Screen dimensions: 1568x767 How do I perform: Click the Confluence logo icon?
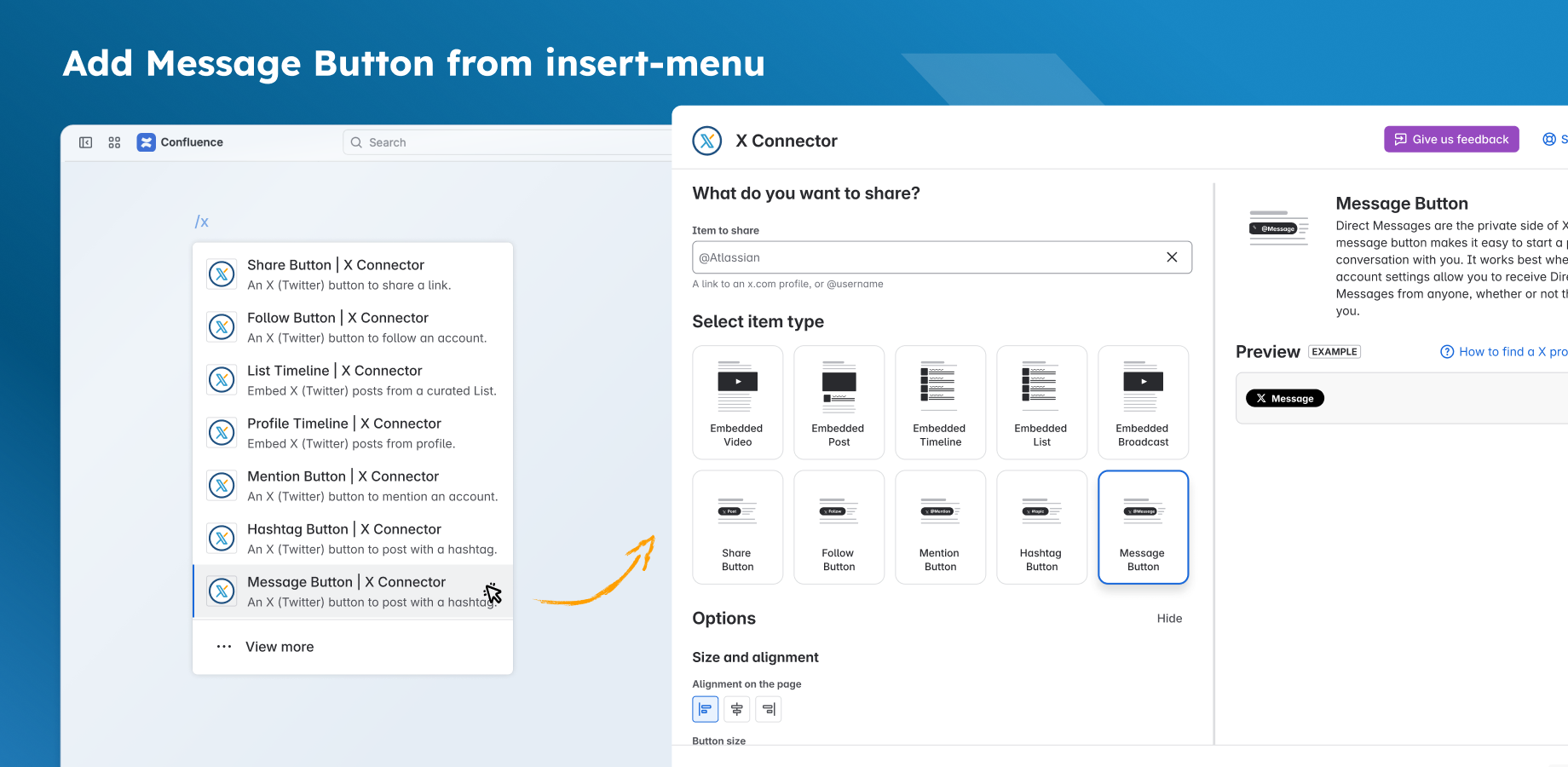(x=147, y=142)
